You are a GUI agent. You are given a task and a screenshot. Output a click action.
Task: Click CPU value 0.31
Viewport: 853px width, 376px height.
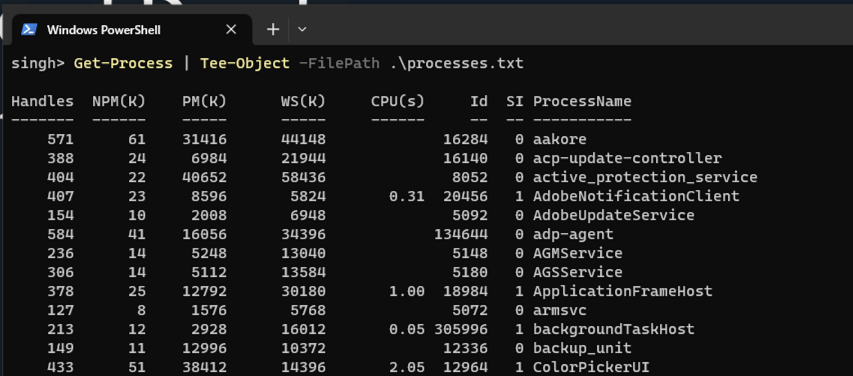click(407, 196)
